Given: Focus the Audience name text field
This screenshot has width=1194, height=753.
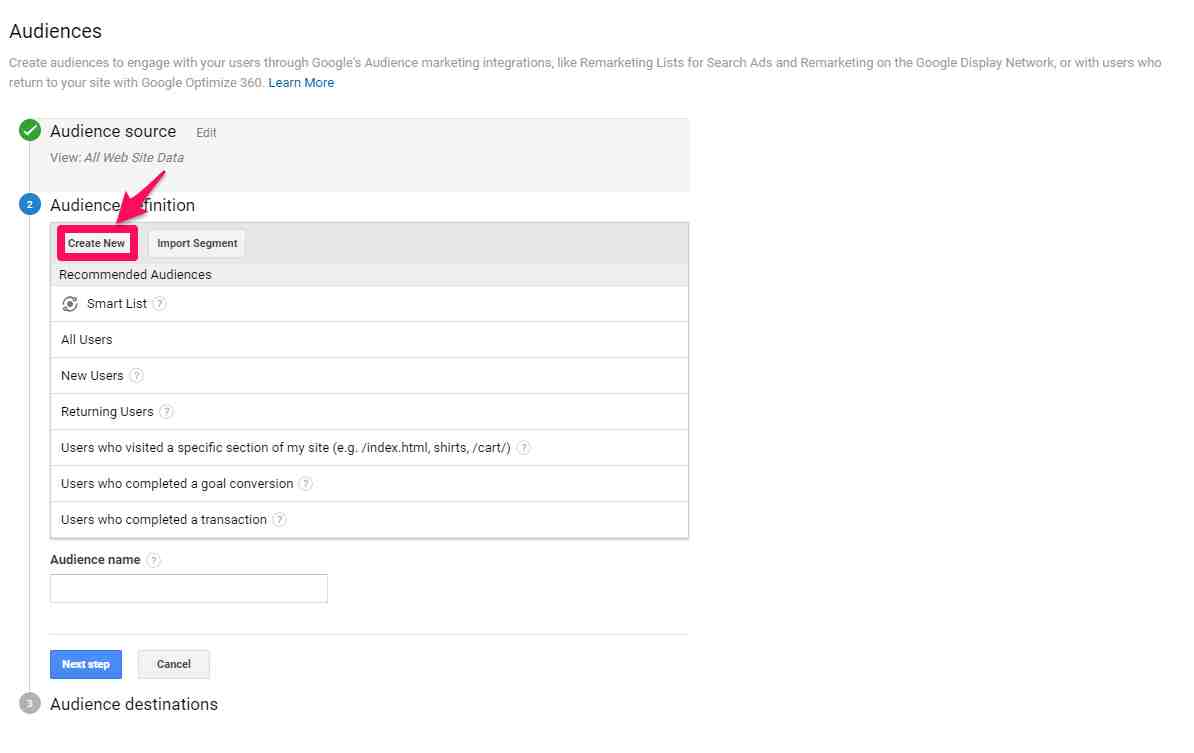Looking at the screenshot, I should click(189, 589).
